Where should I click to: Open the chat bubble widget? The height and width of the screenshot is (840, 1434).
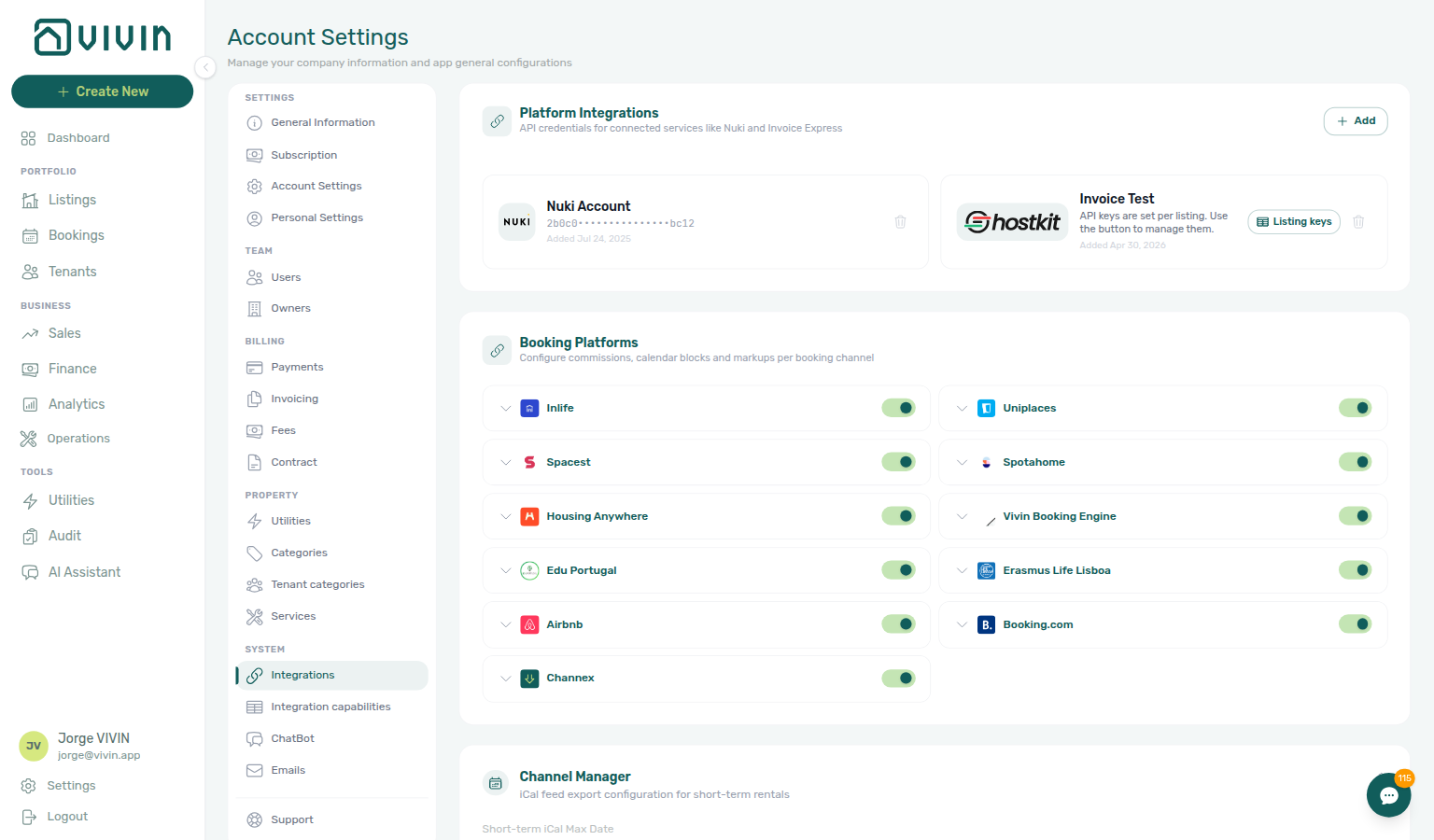tap(1388, 795)
